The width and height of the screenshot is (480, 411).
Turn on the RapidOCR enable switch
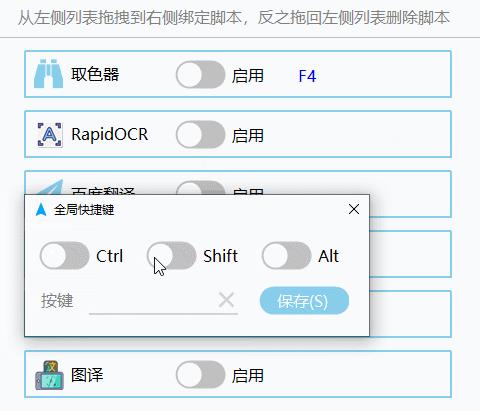[x=201, y=134]
